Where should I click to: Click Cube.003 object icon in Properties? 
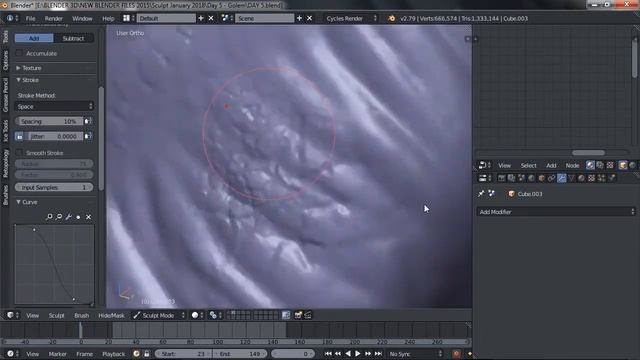(511, 194)
